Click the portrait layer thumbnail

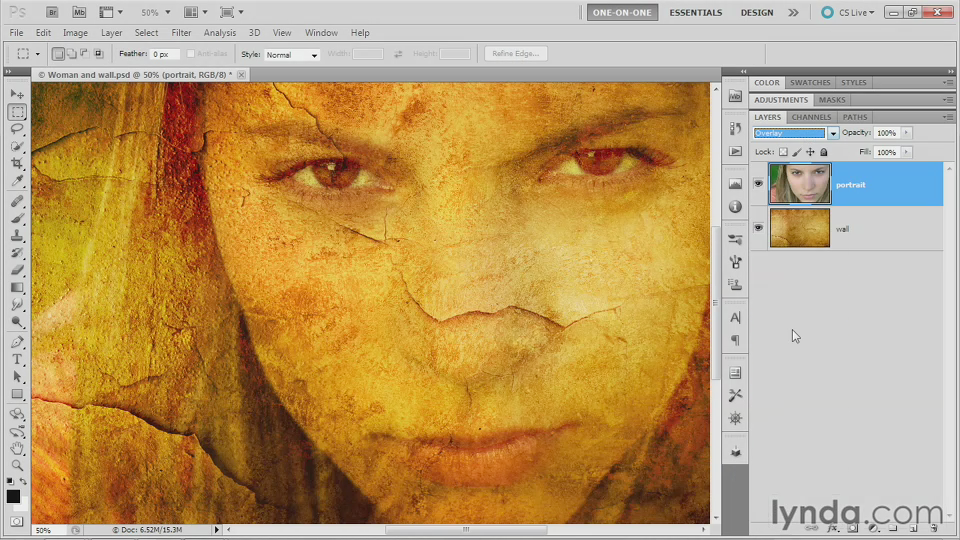pos(800,184)
